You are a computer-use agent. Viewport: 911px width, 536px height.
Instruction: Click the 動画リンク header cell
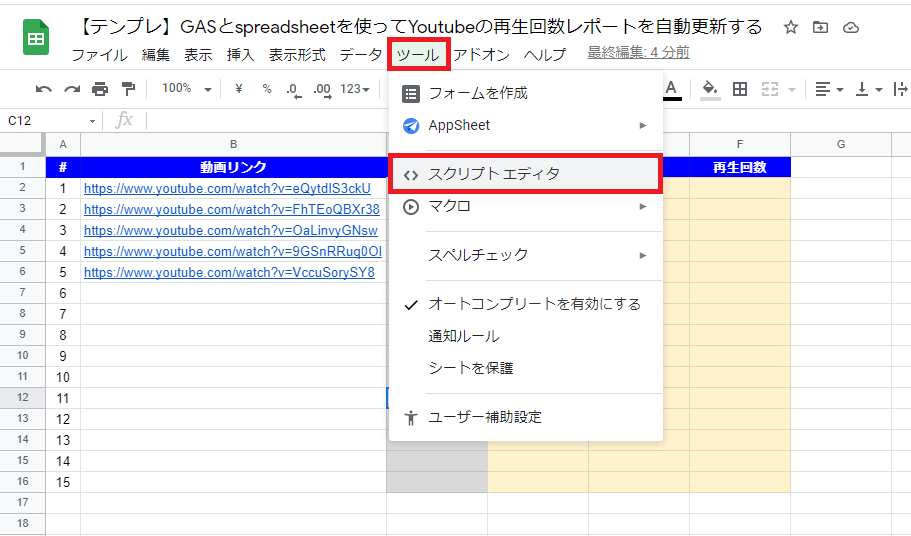[234, 167]
